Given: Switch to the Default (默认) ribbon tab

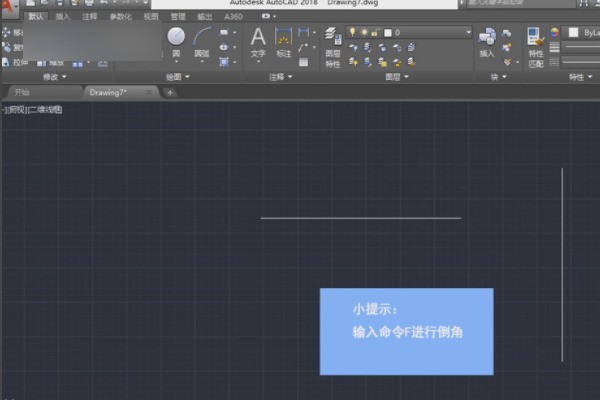Looking at the screenshot, I should coord(36,16).
